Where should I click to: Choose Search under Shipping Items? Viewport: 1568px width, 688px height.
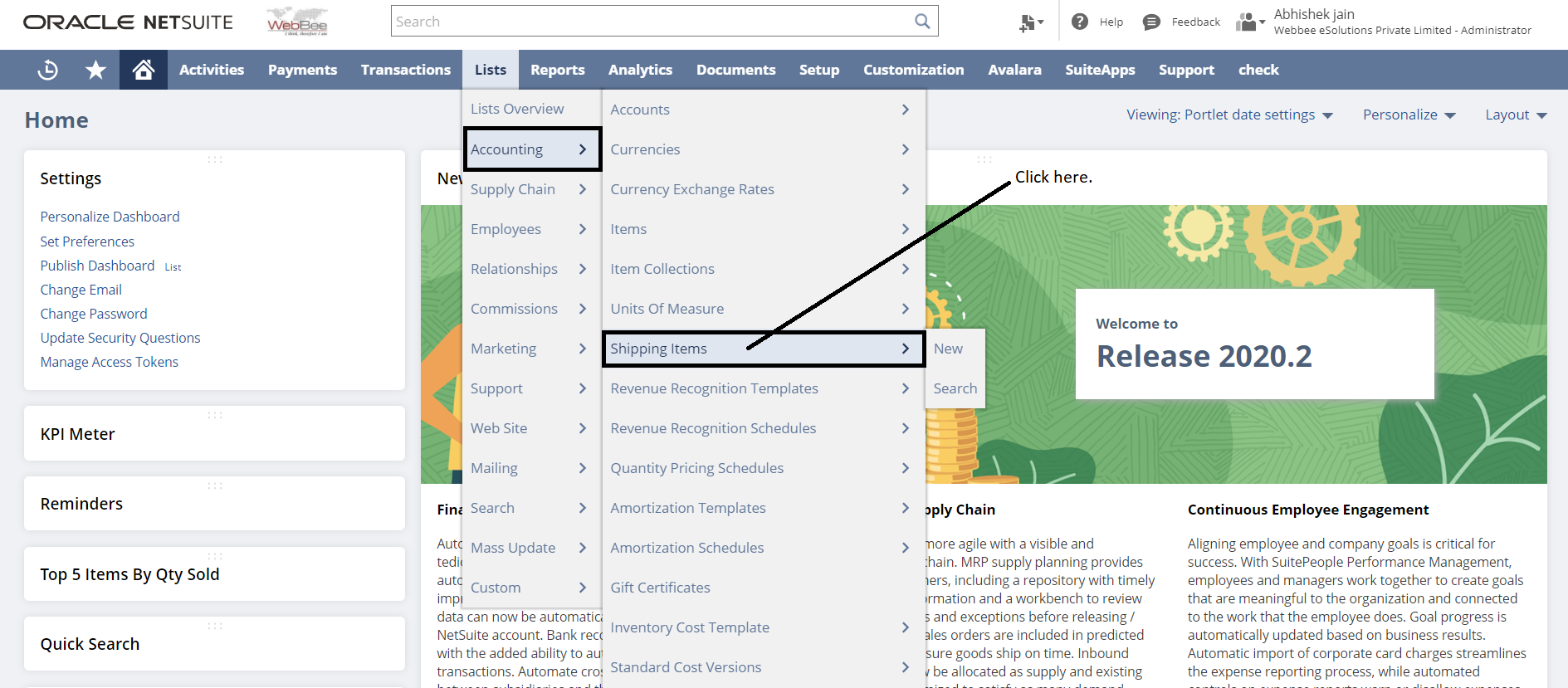(x=955, y=388)
